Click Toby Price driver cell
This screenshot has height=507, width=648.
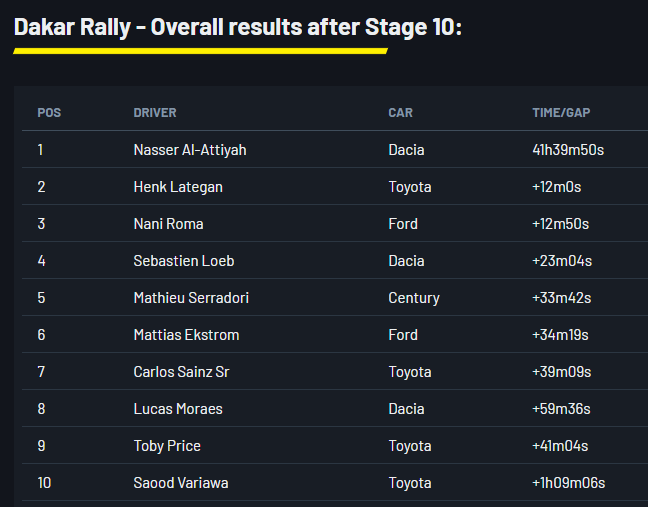[167, 446]
